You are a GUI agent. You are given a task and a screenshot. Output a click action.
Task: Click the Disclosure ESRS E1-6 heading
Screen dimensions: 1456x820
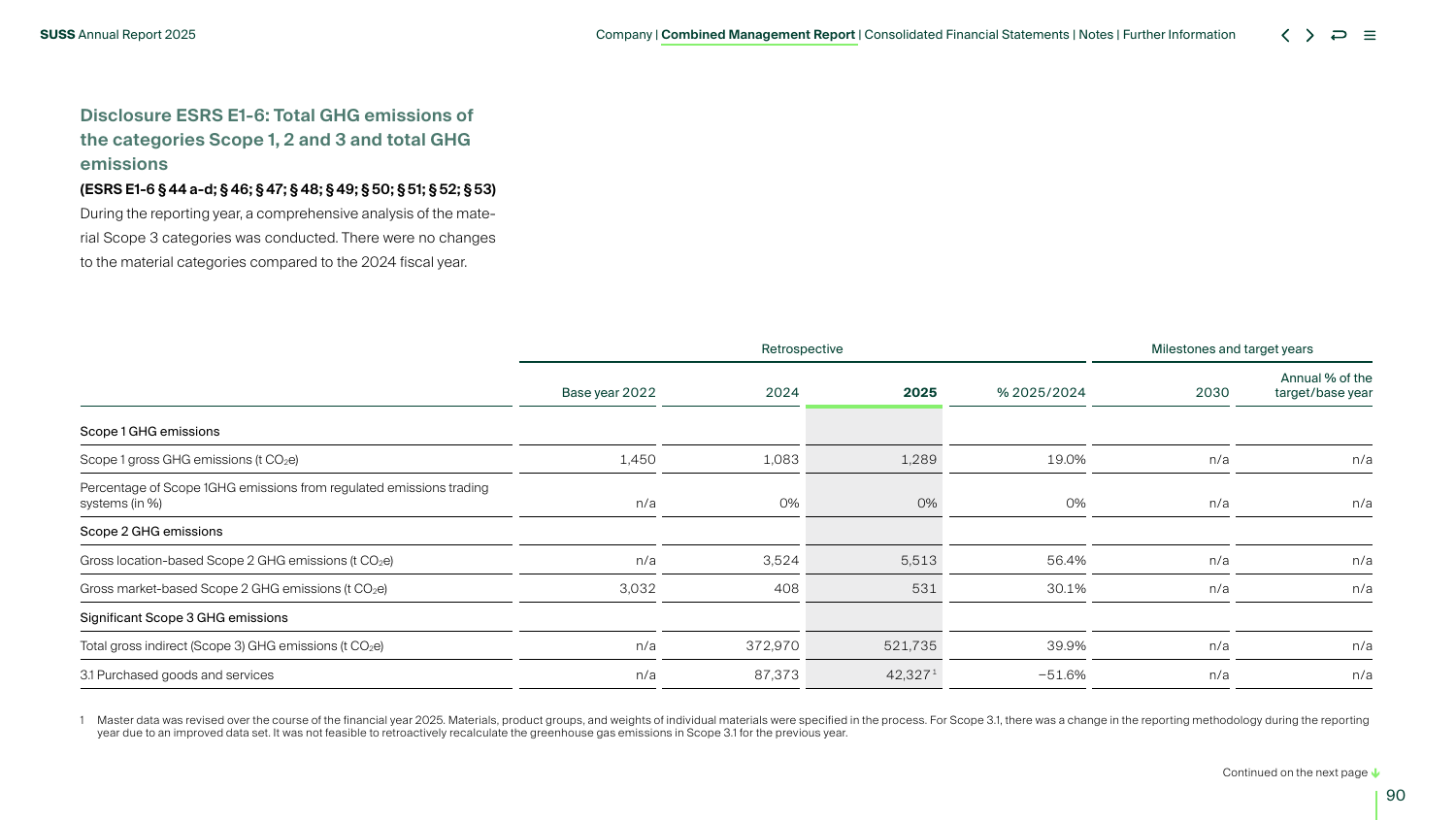pos(277,140)
